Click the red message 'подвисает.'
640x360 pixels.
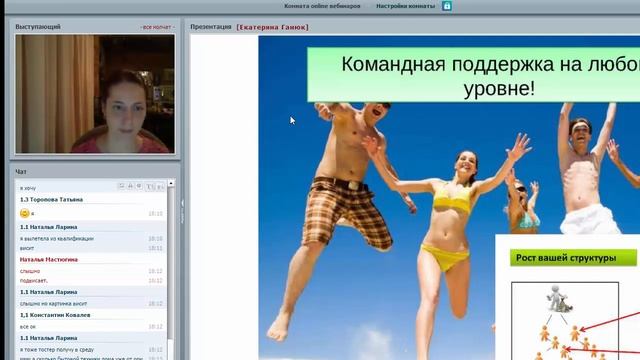(x=33, y=281)
